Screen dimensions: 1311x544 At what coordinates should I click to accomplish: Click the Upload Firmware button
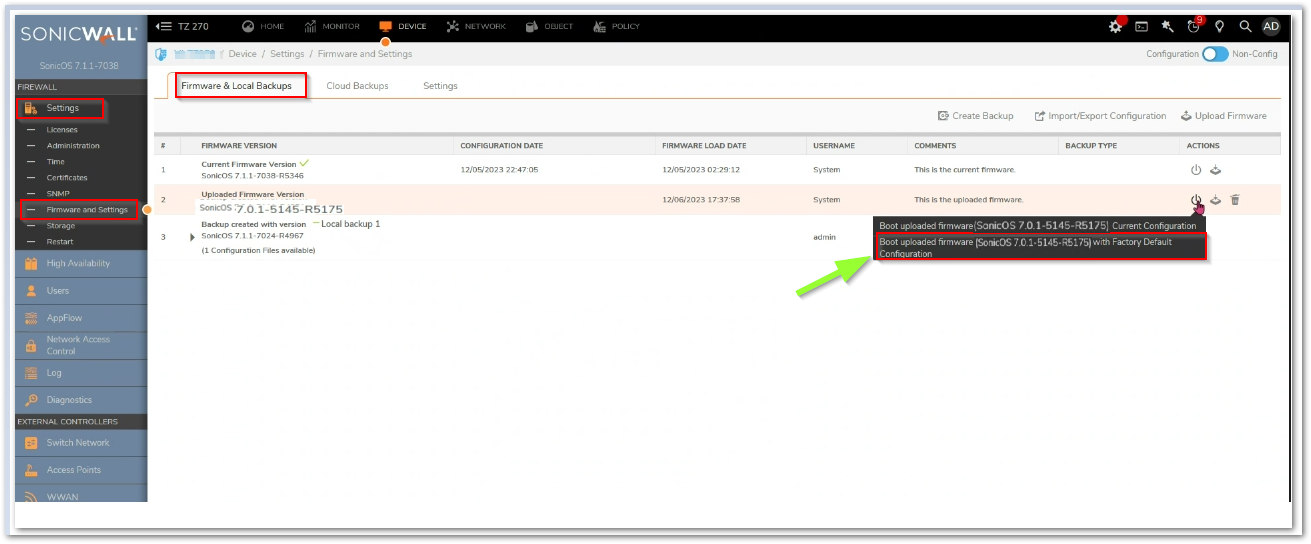point(1224,116)
